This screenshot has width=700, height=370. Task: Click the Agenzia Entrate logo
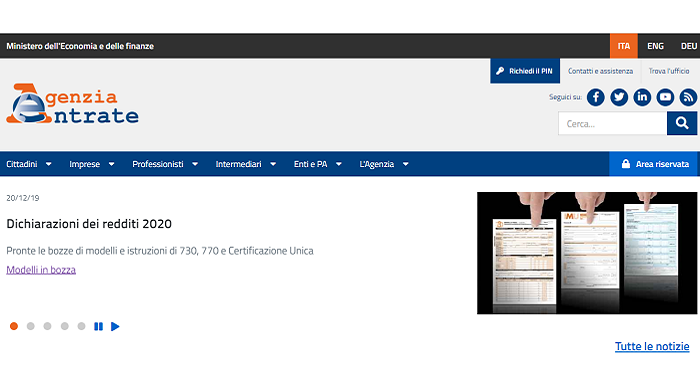tap(72, 104)
